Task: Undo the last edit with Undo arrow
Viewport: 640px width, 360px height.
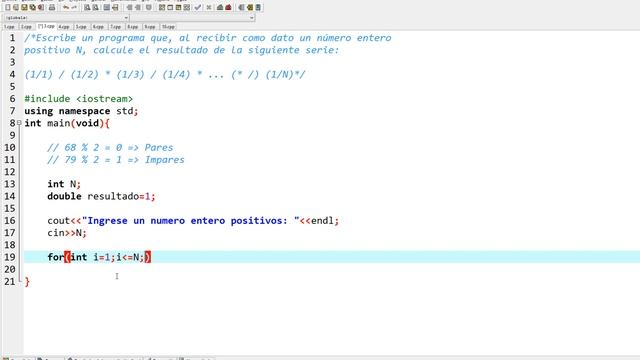Action: 66,7
